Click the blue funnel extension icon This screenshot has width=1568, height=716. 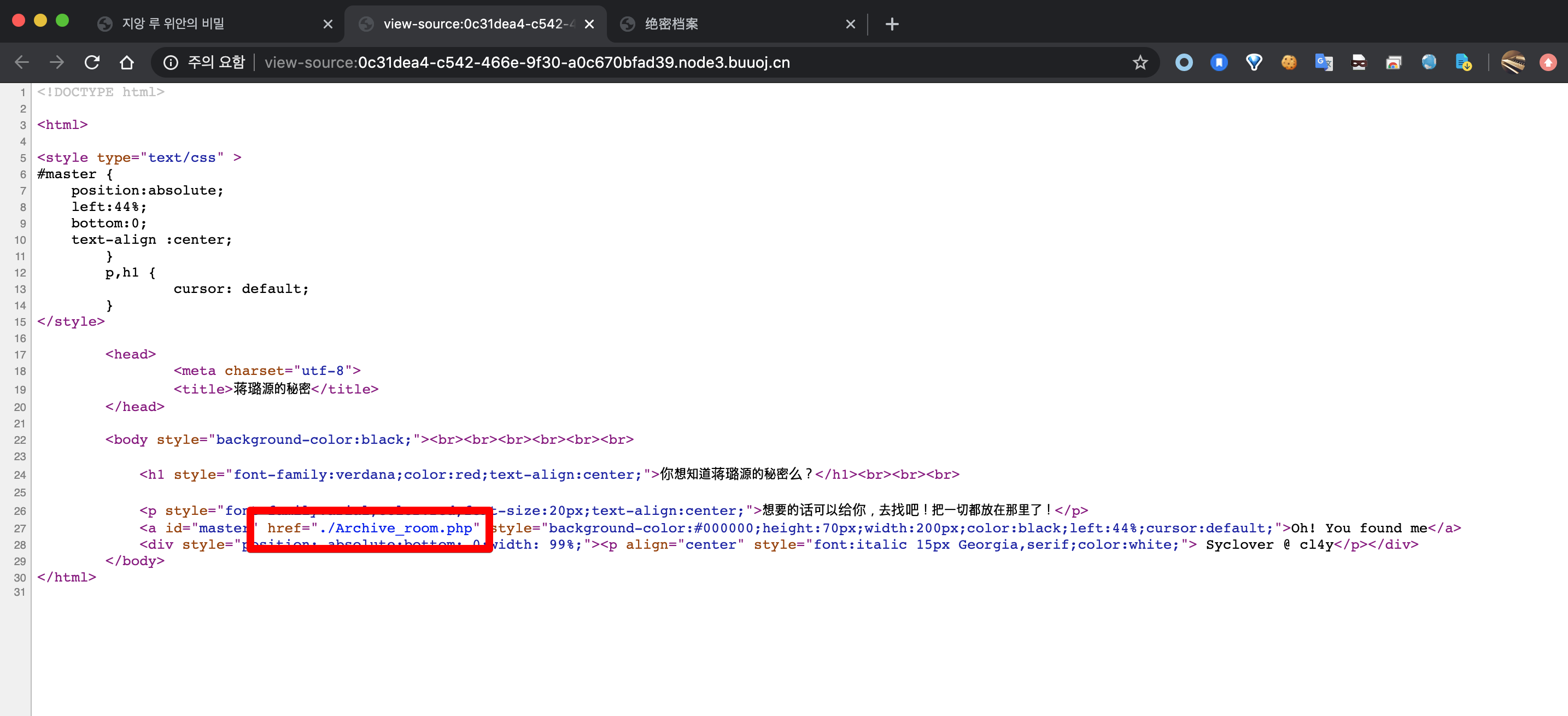click(1254, 62)
